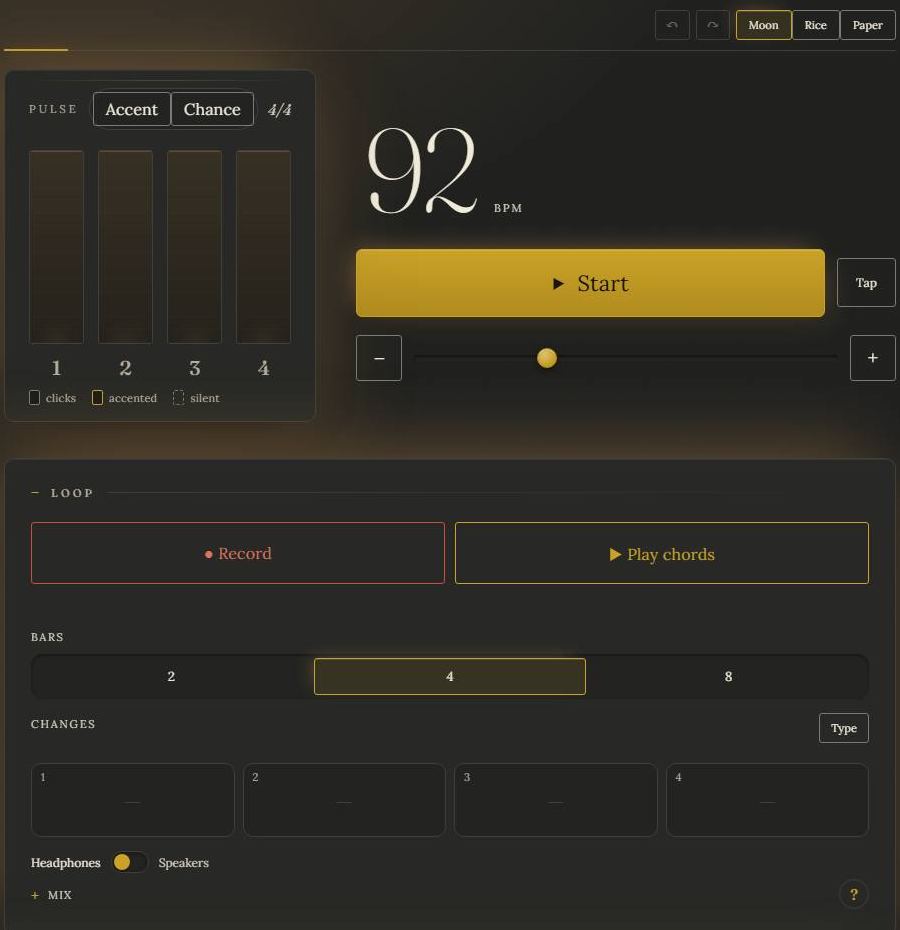Click the Type button for changes
Screen dimensions: 900x930
843,728
